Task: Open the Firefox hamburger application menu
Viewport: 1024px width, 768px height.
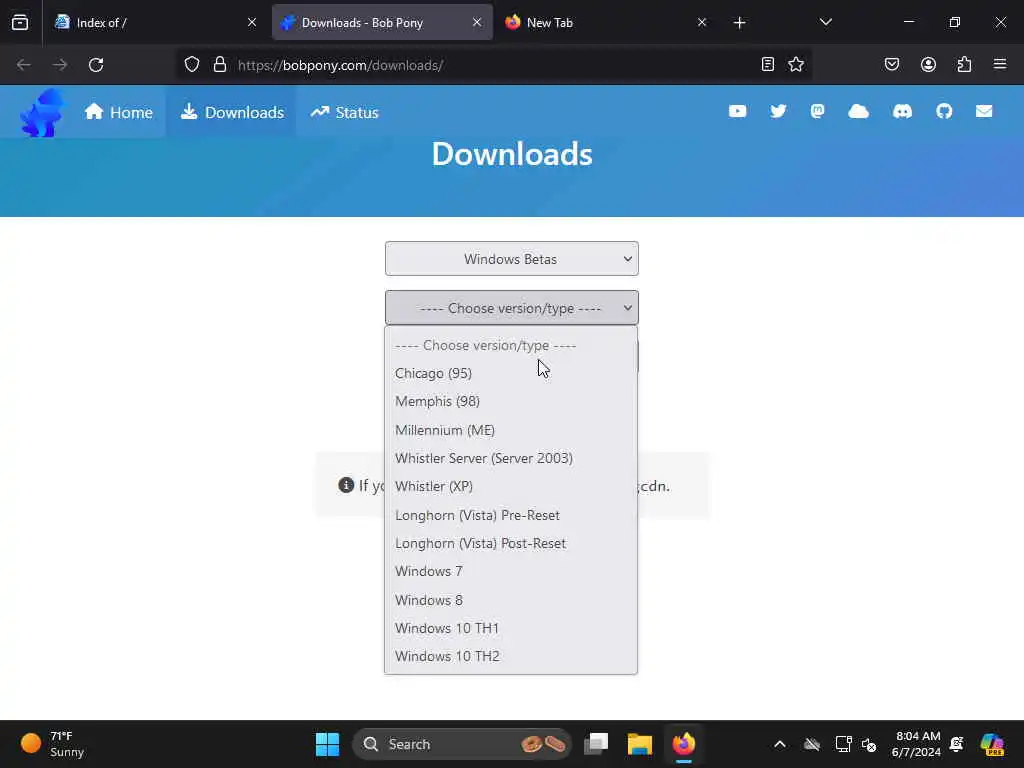Action: (1000, 65)
